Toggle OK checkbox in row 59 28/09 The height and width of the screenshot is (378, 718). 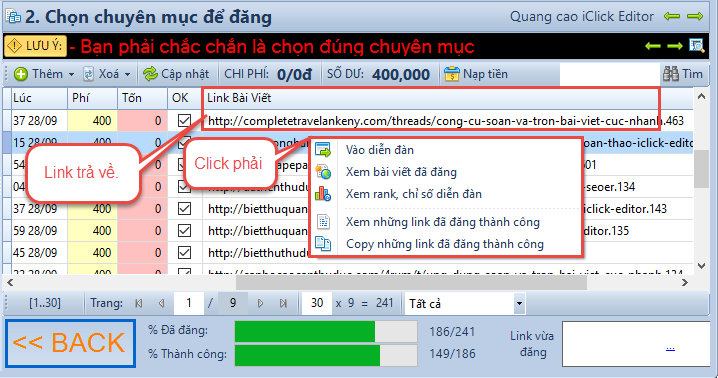pos(184,230)
